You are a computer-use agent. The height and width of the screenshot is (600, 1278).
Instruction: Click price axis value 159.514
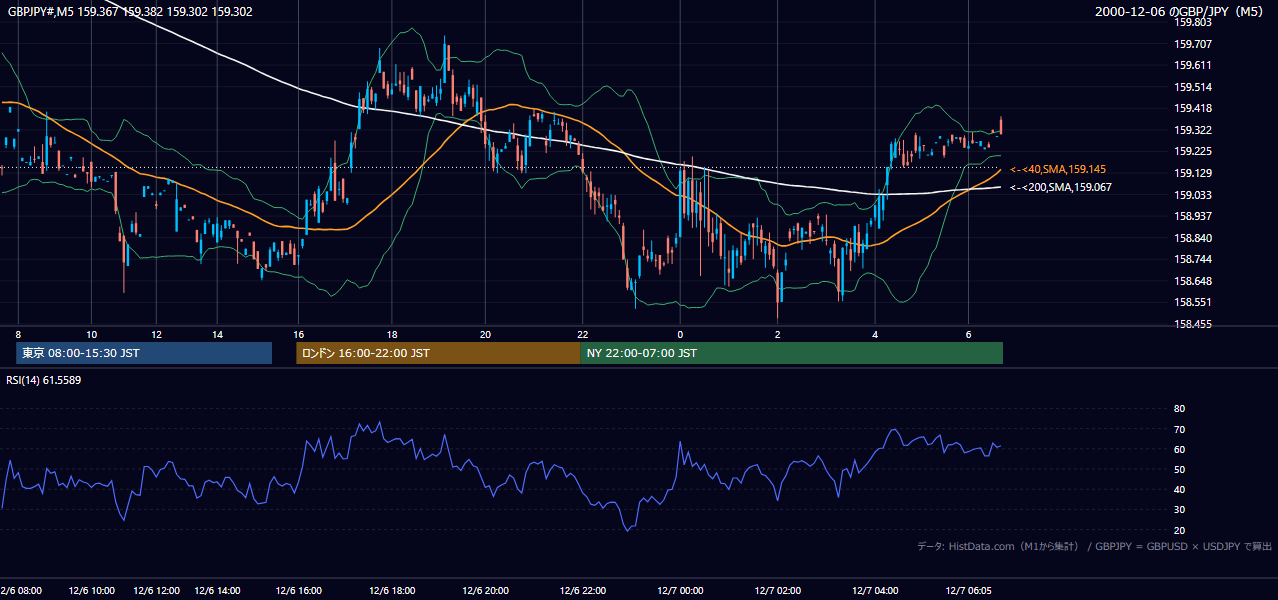1193,87
